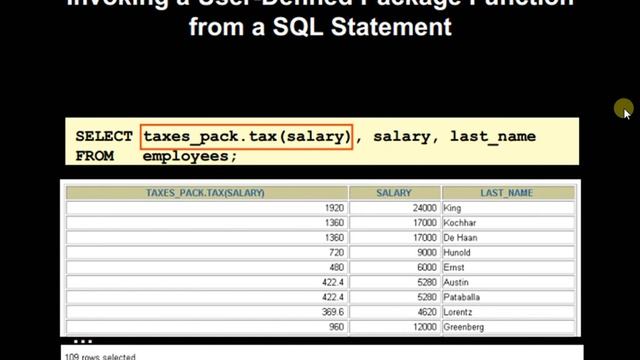Click the last name King
Screen dimensions: 640x360
pyautogui.click(x=452, y=208)
